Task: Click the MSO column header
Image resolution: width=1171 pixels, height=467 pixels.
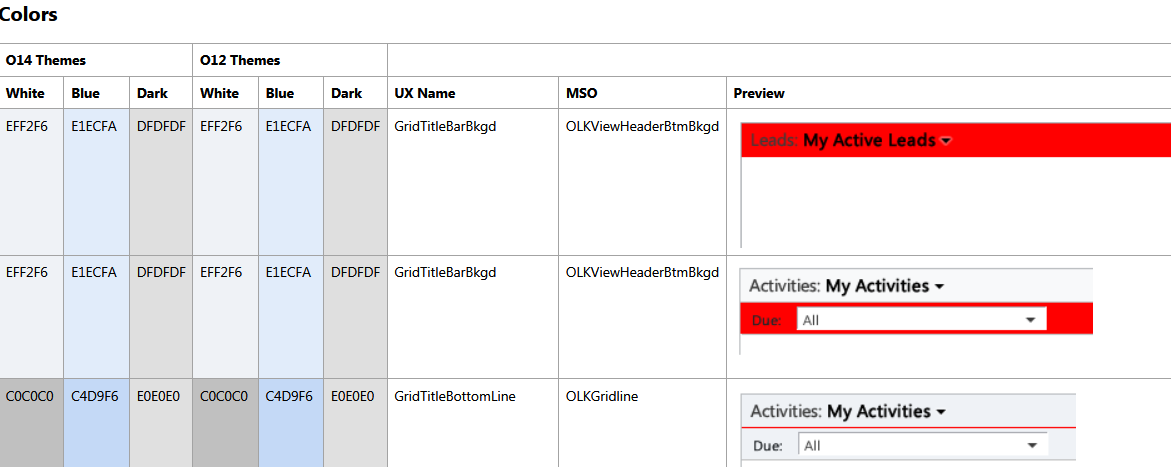Action: pos(582,93)
